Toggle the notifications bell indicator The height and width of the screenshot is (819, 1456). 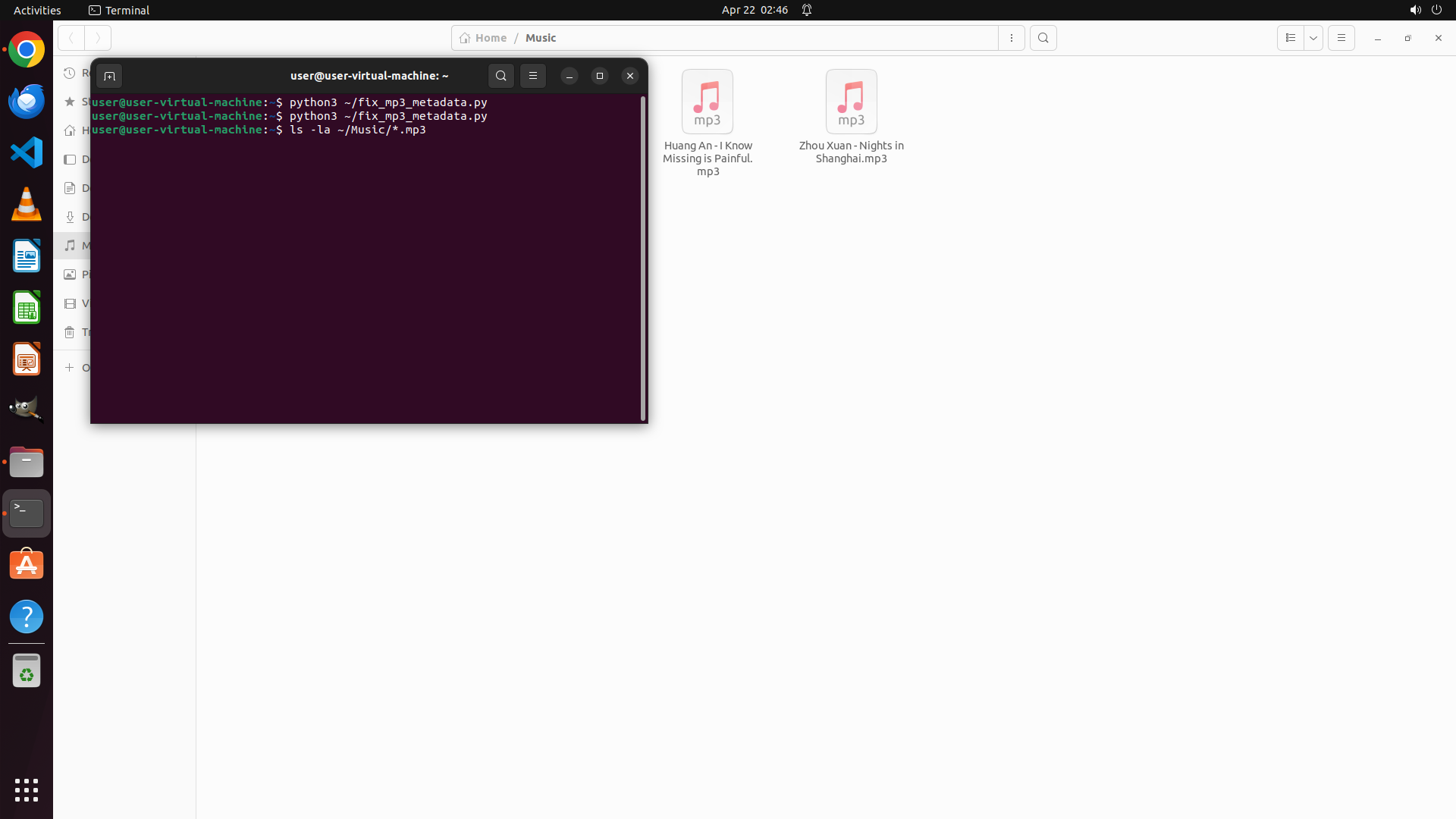[x=807, y=10]
